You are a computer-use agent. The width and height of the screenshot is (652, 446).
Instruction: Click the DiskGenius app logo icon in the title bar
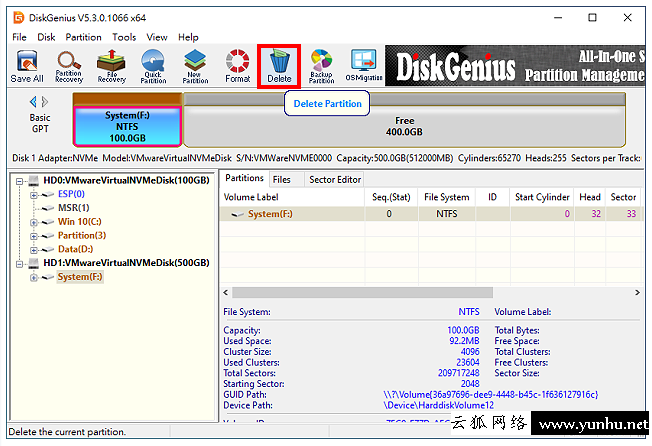tap(18, 18)
